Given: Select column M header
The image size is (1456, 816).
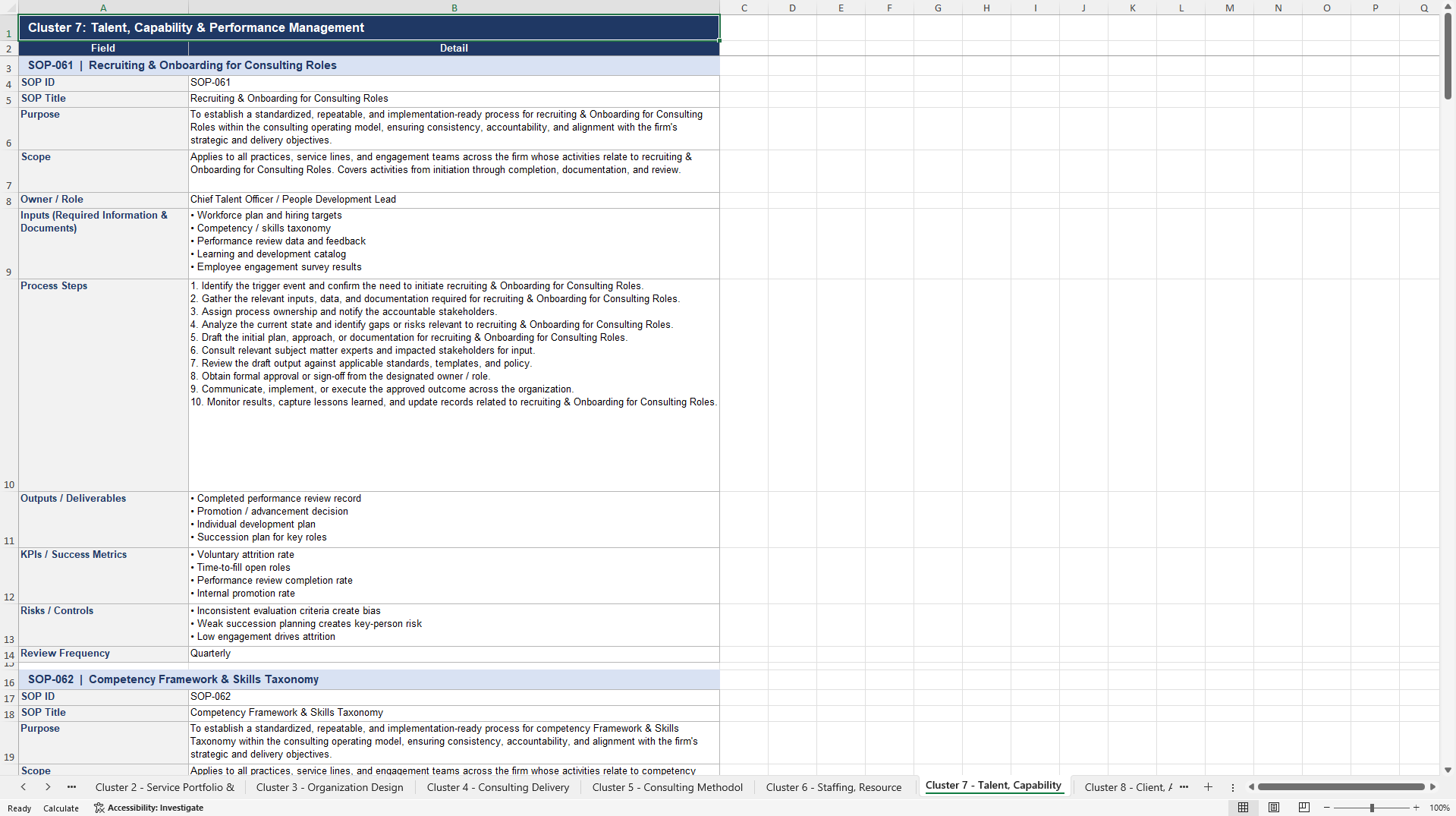Looking at the screenshot, I should point(1229,8).
